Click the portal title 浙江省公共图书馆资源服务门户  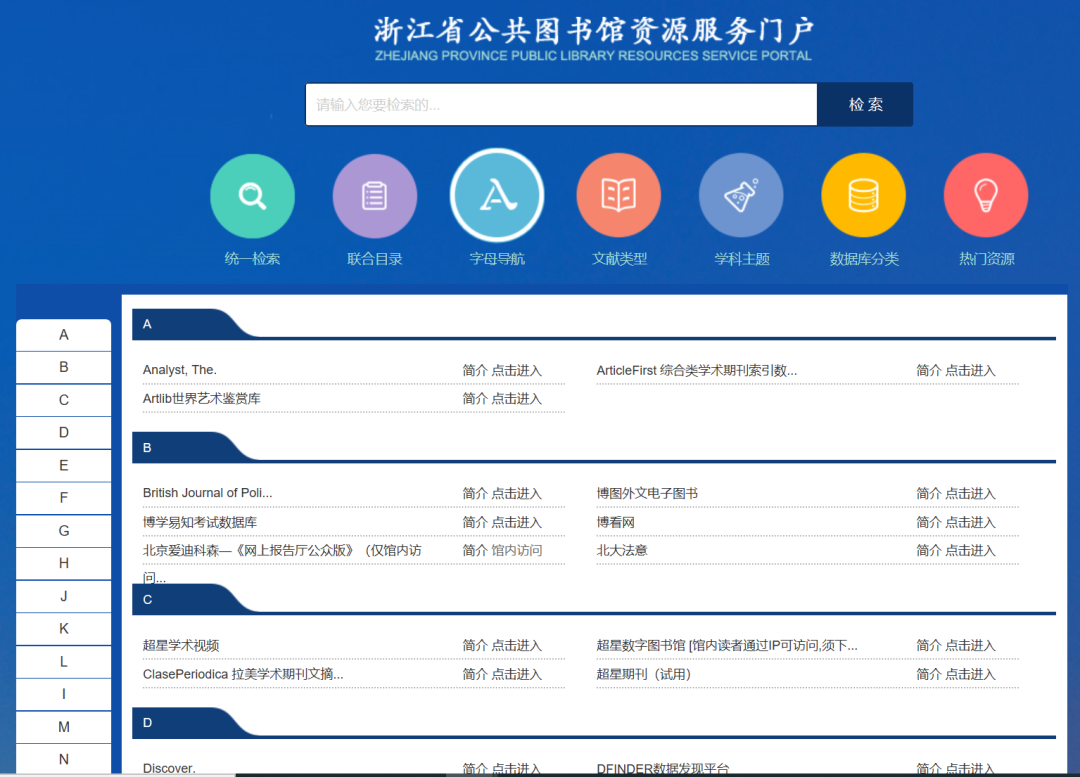[594, 31]
